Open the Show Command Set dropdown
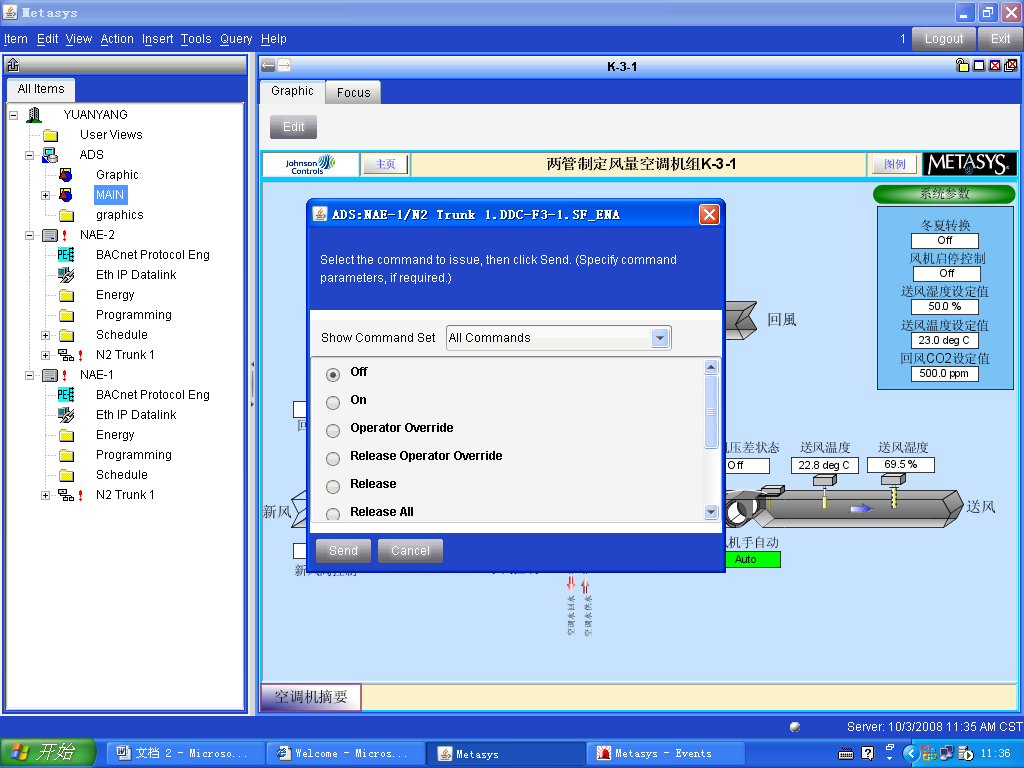 [659, 338]
